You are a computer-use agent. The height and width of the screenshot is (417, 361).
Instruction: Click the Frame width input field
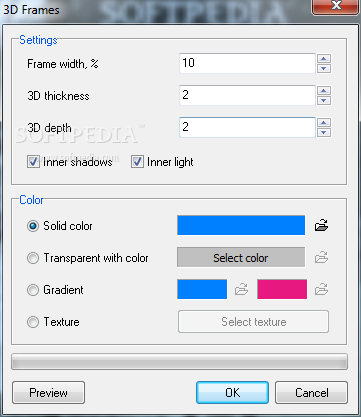coord(247,63)
